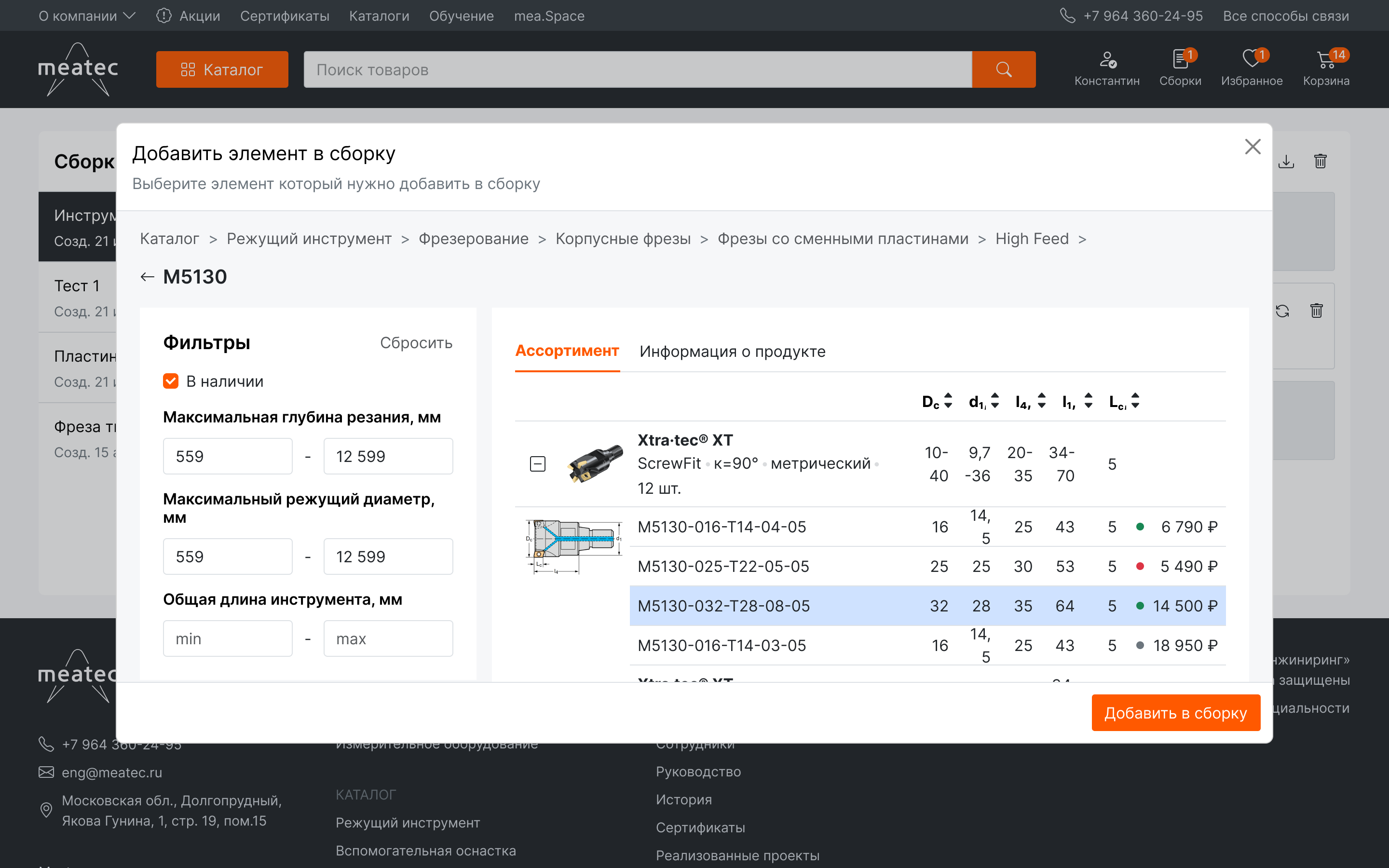Click the Общая длина инструмента min field
1389x868 pixels.
(x=227, y=638)
